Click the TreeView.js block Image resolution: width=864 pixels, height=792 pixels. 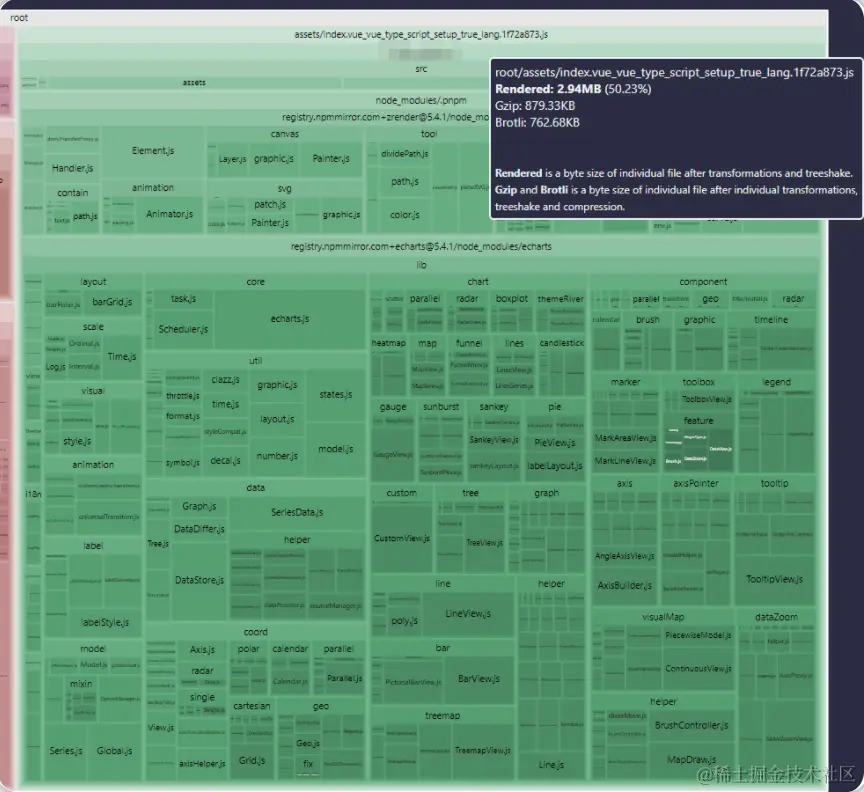(x=484, y=543)
